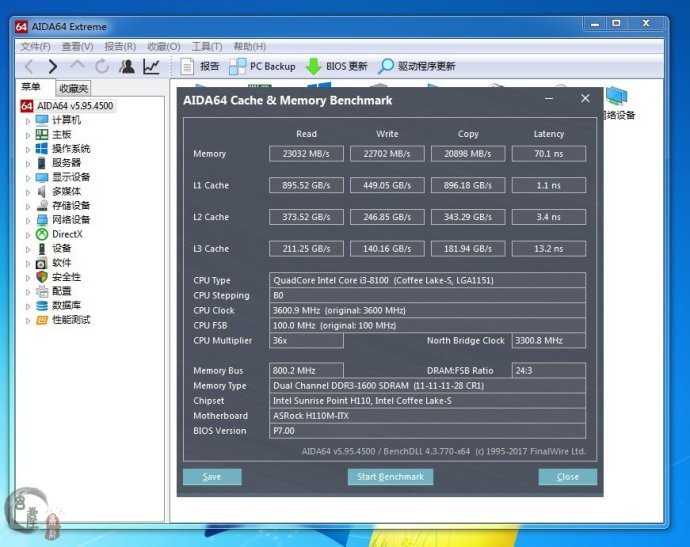
Task: Open the 查看(V) menu
Action: coord(77,47)
